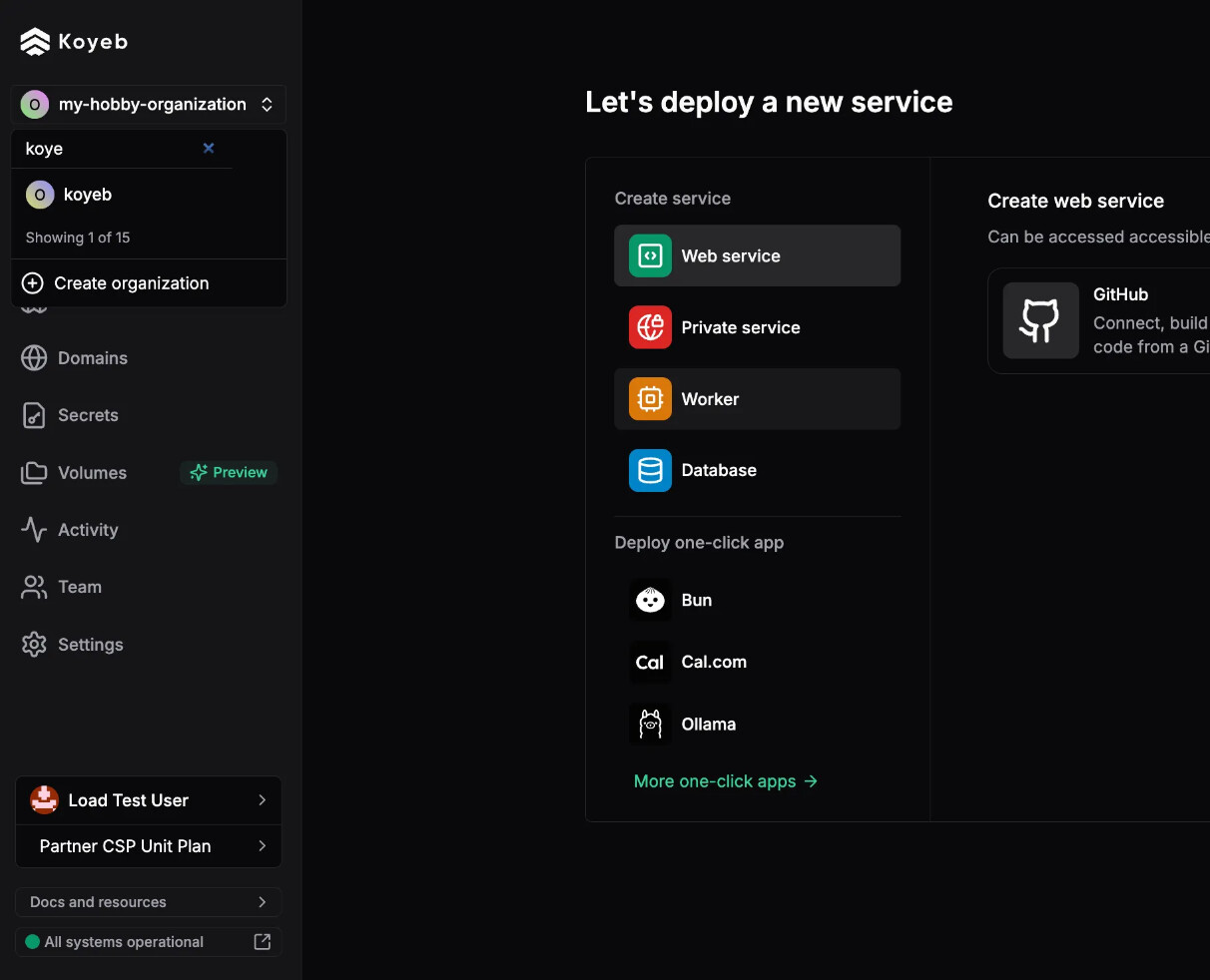Click the my-hobby-organization avatar icon
1210x980 pixels.
click(x=35, y=105)
